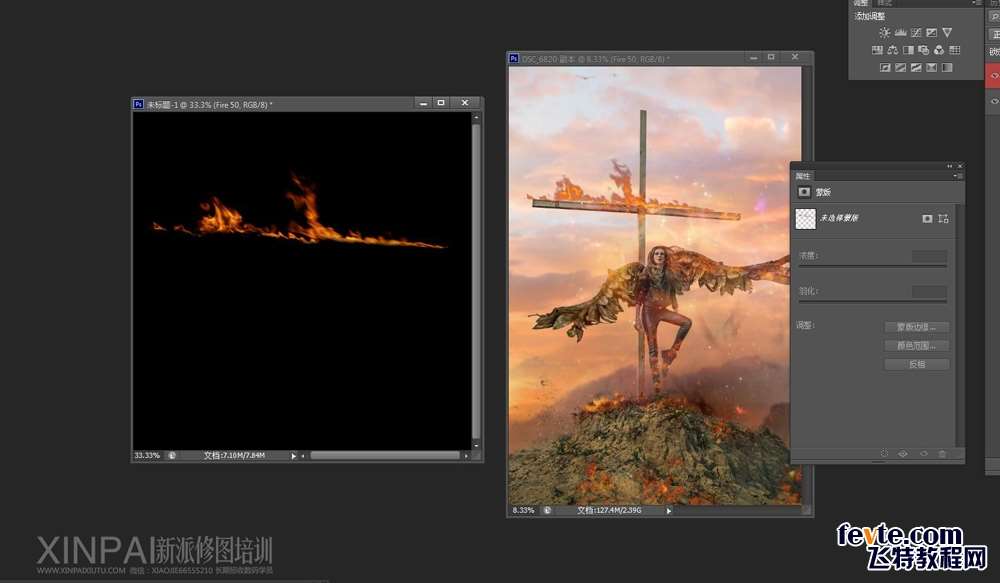Click the 颜色范围 (Color Range) button
1000x583 pixels.
point(916,346)
